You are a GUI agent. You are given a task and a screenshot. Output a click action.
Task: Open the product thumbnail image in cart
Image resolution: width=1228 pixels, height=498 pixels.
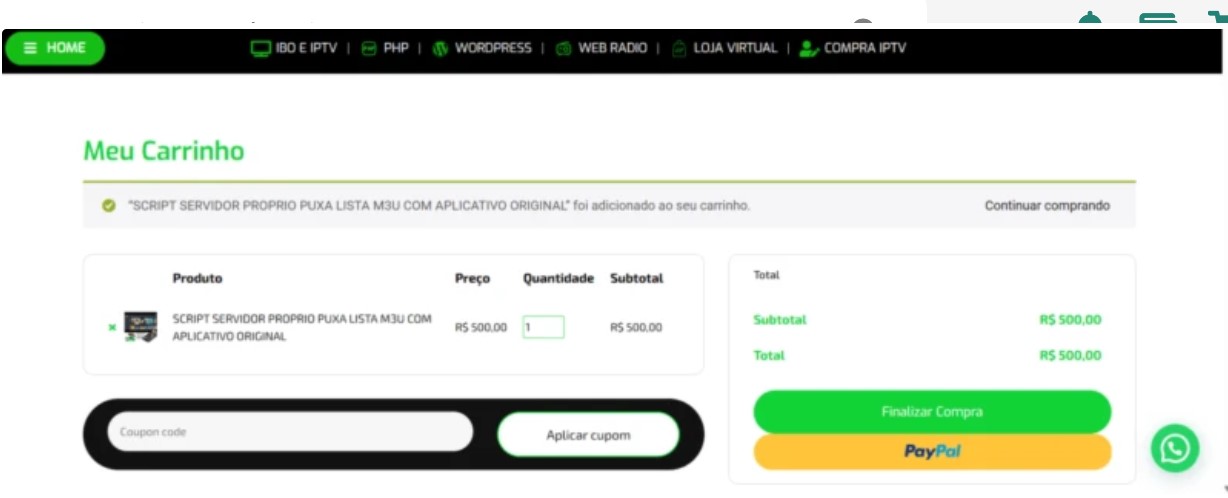point(140,327)
